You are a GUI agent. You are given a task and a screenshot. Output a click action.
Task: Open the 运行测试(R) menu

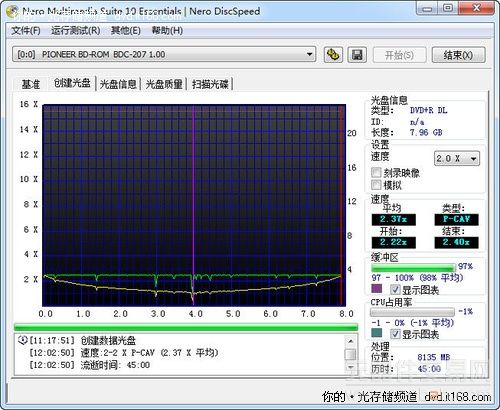pos(75,31)
